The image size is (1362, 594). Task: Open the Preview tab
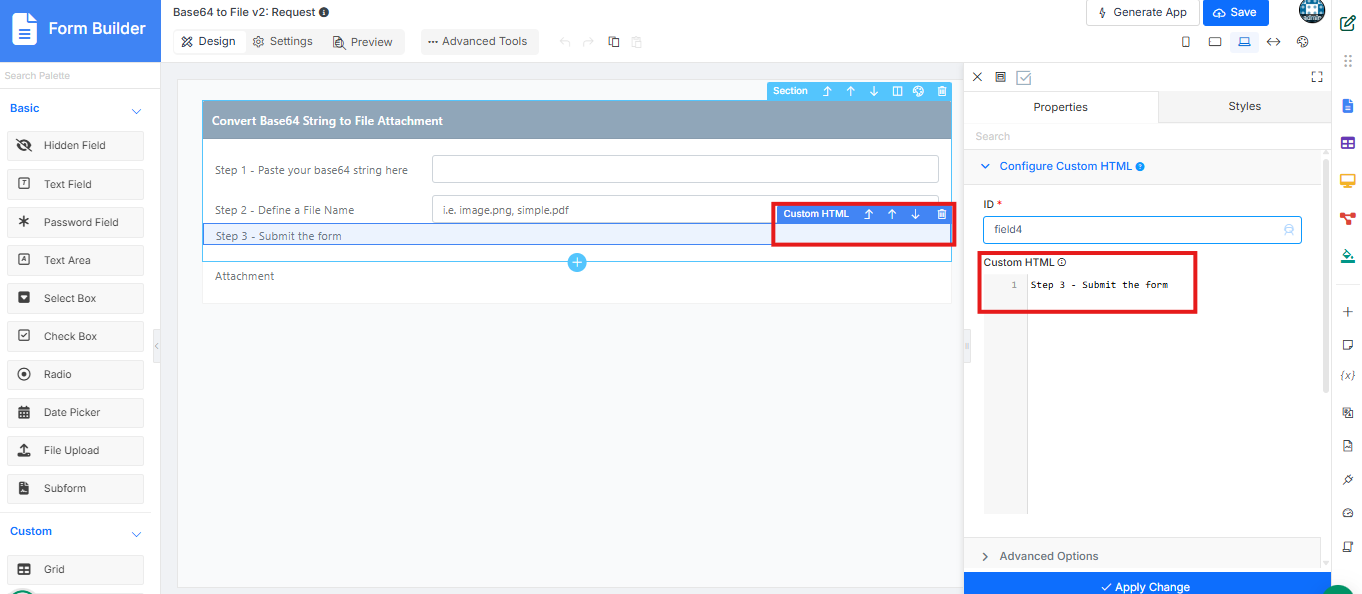(x=362, y=42)
